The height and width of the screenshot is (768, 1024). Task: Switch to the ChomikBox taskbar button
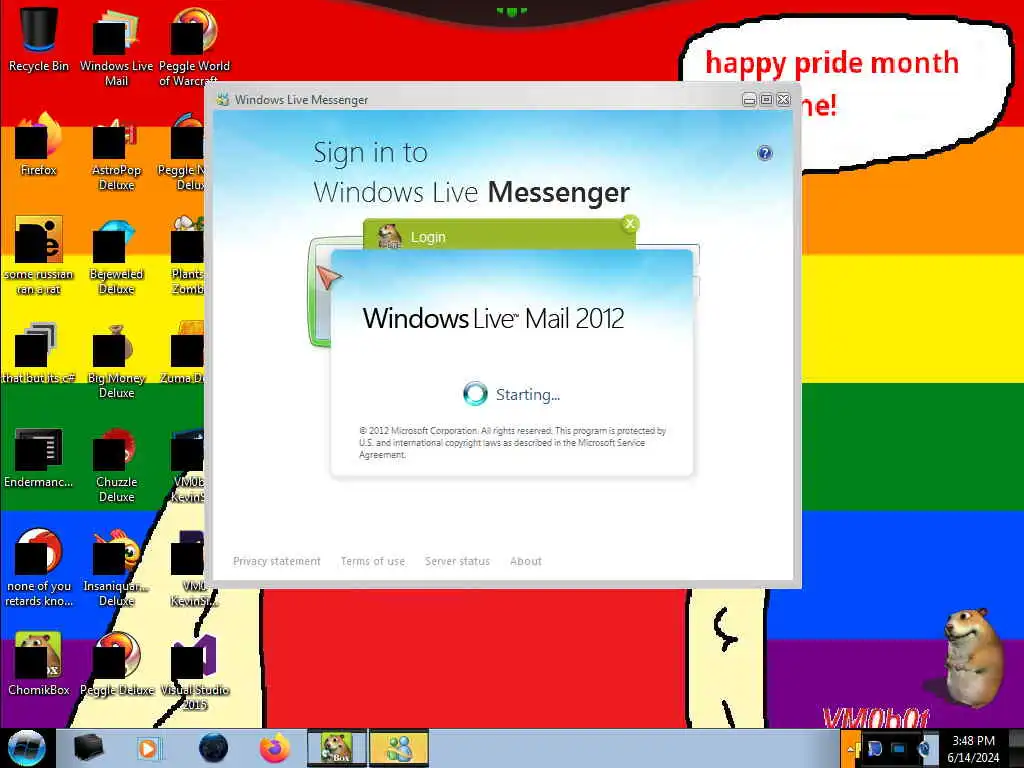(336, 748)
